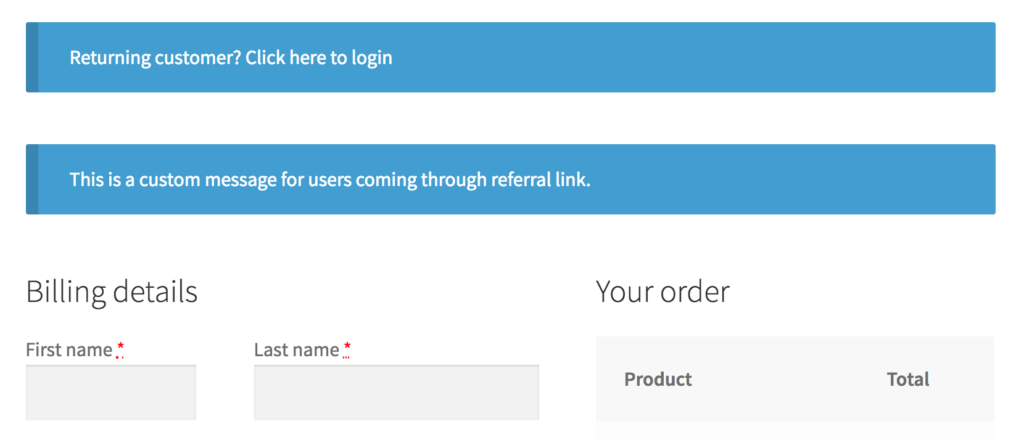Click the word "Billing" in the section title

[67, 292]
